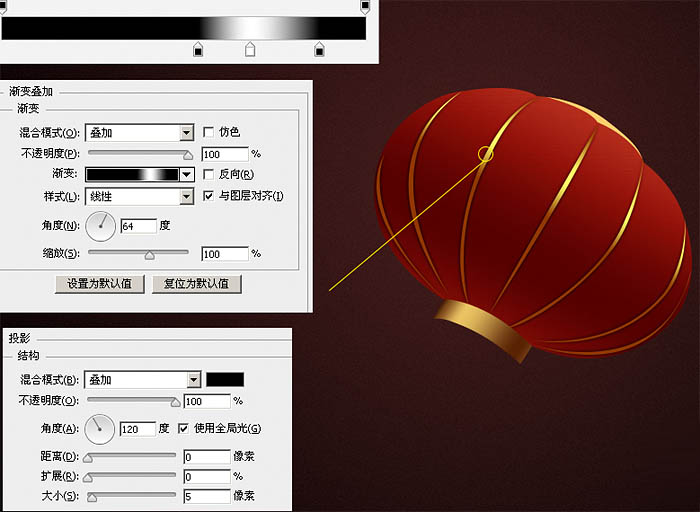Click the 大小 field showing 5
Viewport: 700px width, 512px height.
tap(207, 496)
